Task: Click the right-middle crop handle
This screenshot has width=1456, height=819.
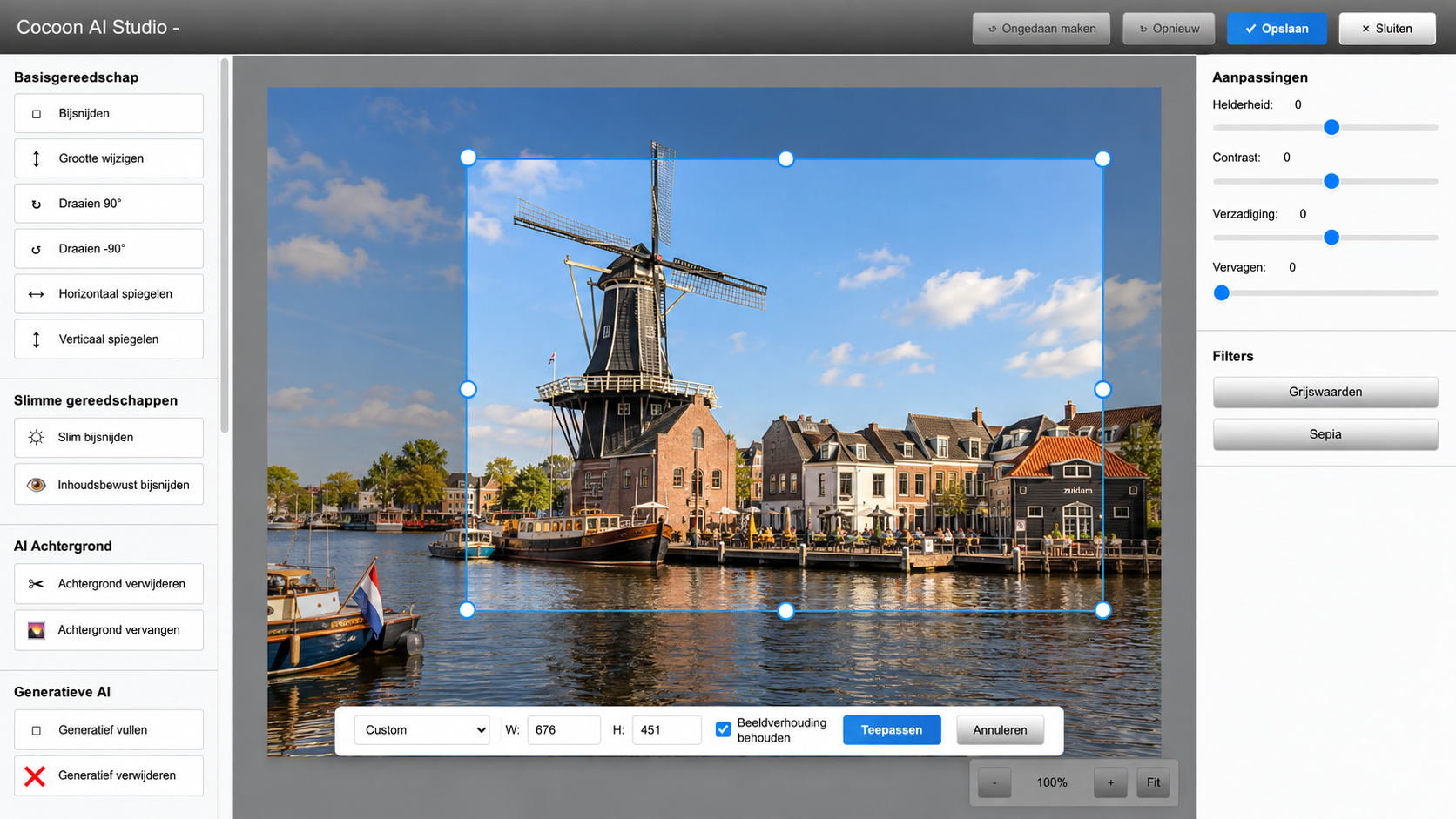Action: pos(1102,389)
